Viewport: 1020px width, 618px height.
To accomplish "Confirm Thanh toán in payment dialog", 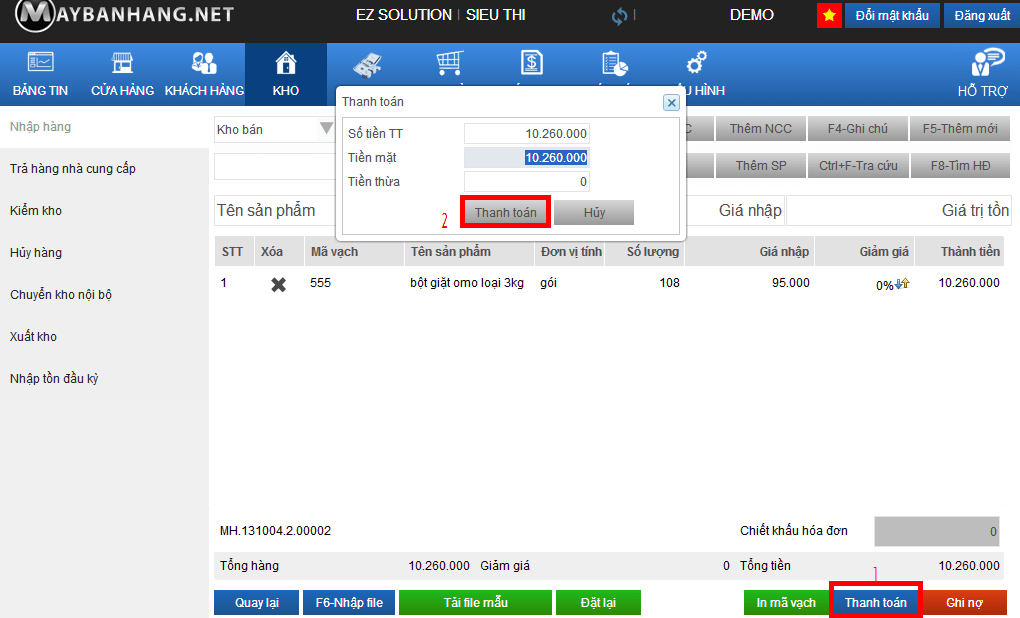I will pyautogui.click(x=505, y=212).
